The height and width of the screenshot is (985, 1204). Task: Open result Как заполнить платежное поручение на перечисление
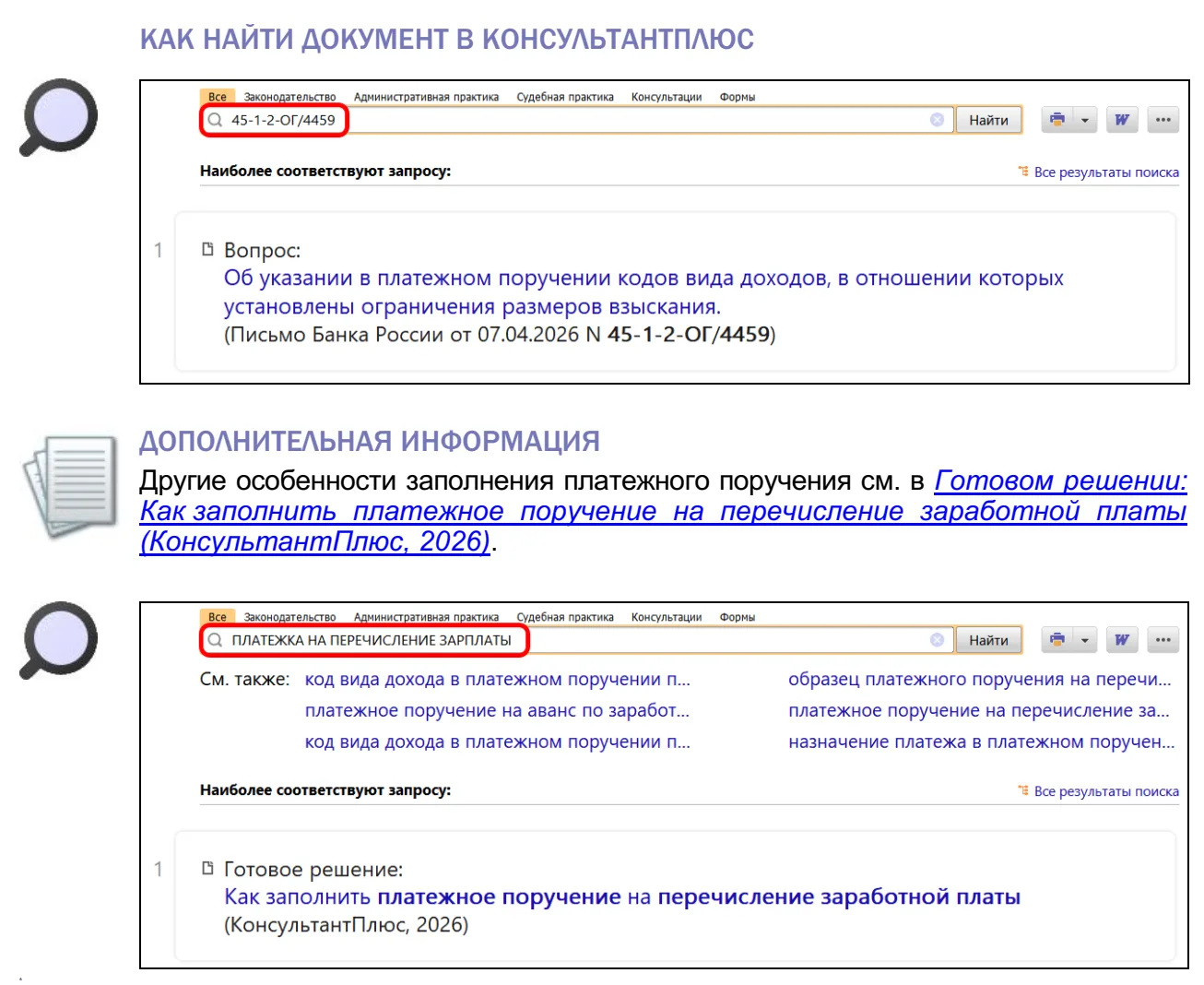[622, 896]
